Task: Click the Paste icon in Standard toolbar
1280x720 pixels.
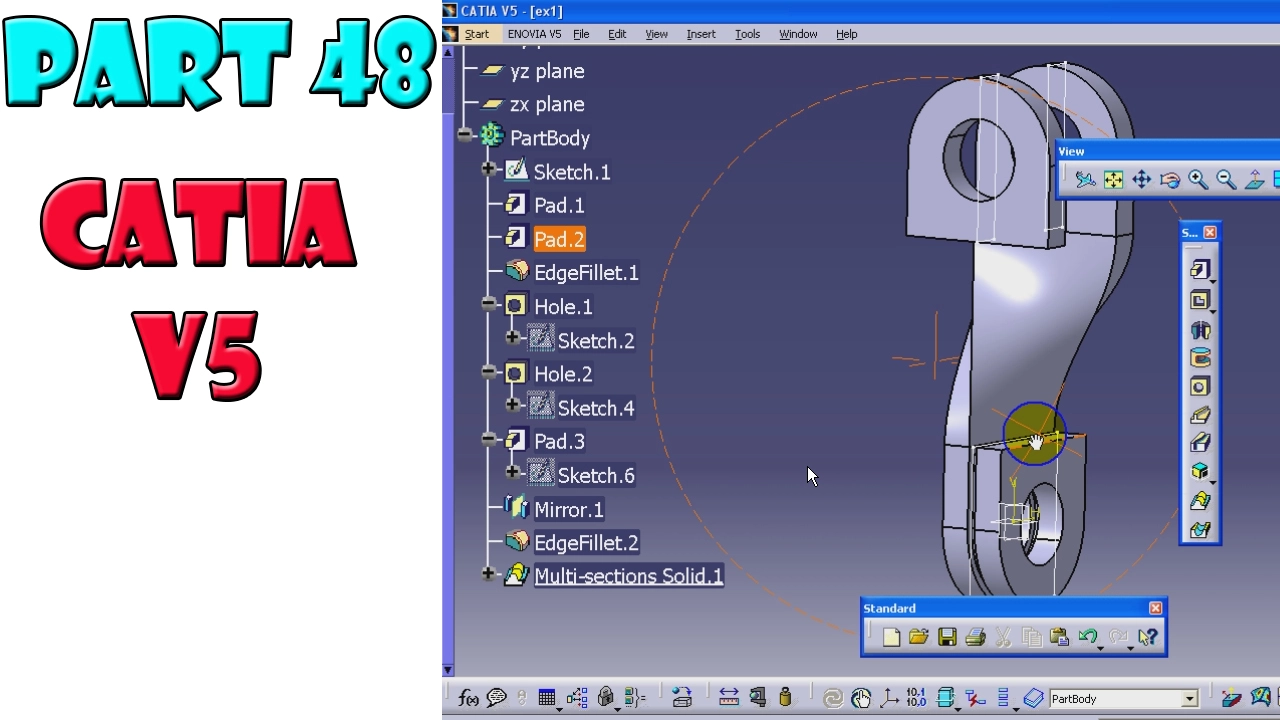Action: click(1059, 637)
